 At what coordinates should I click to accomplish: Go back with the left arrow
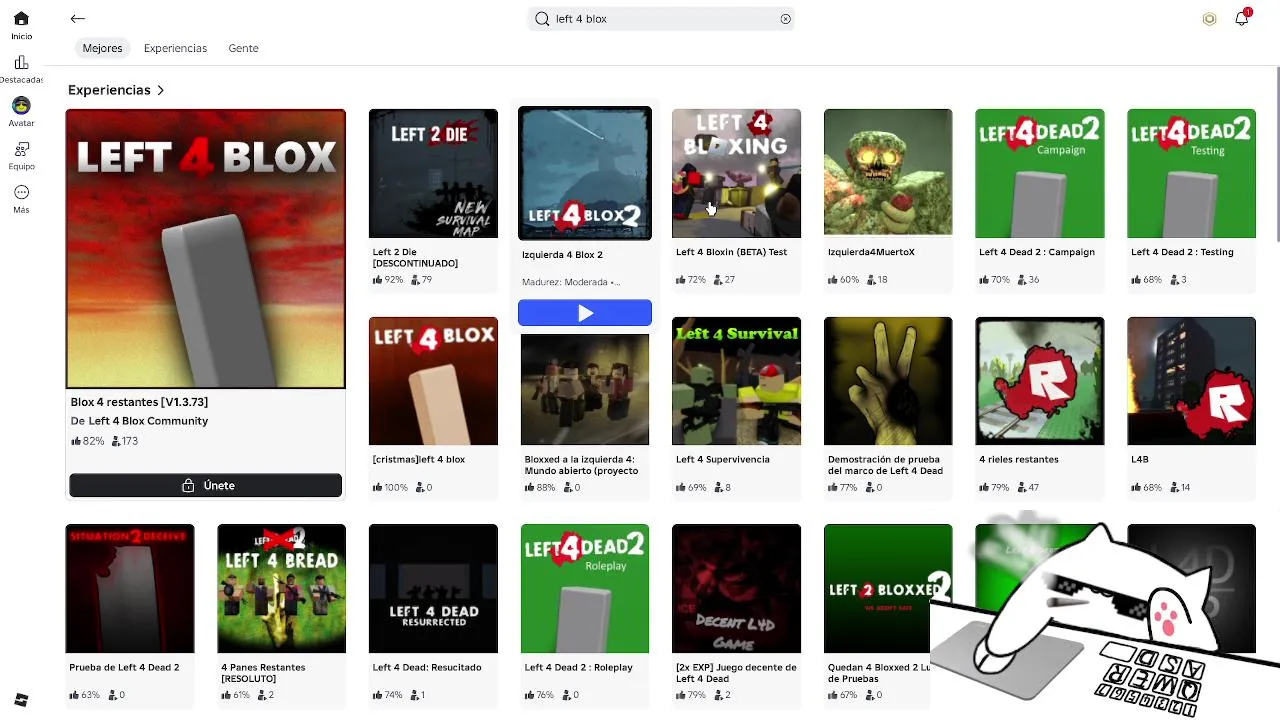(x=77, y=18)
